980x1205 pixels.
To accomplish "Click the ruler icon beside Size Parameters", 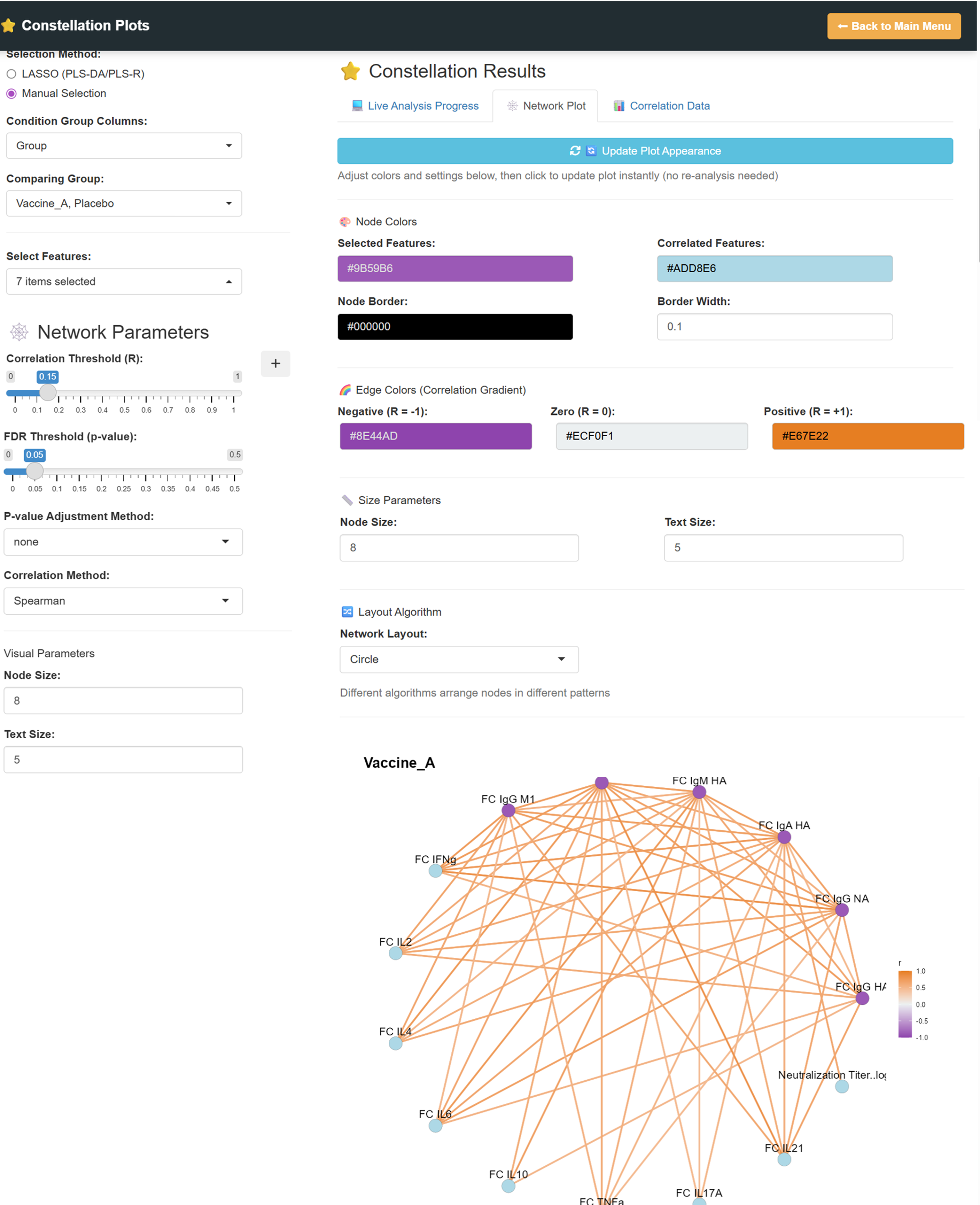I will (347, 500).
